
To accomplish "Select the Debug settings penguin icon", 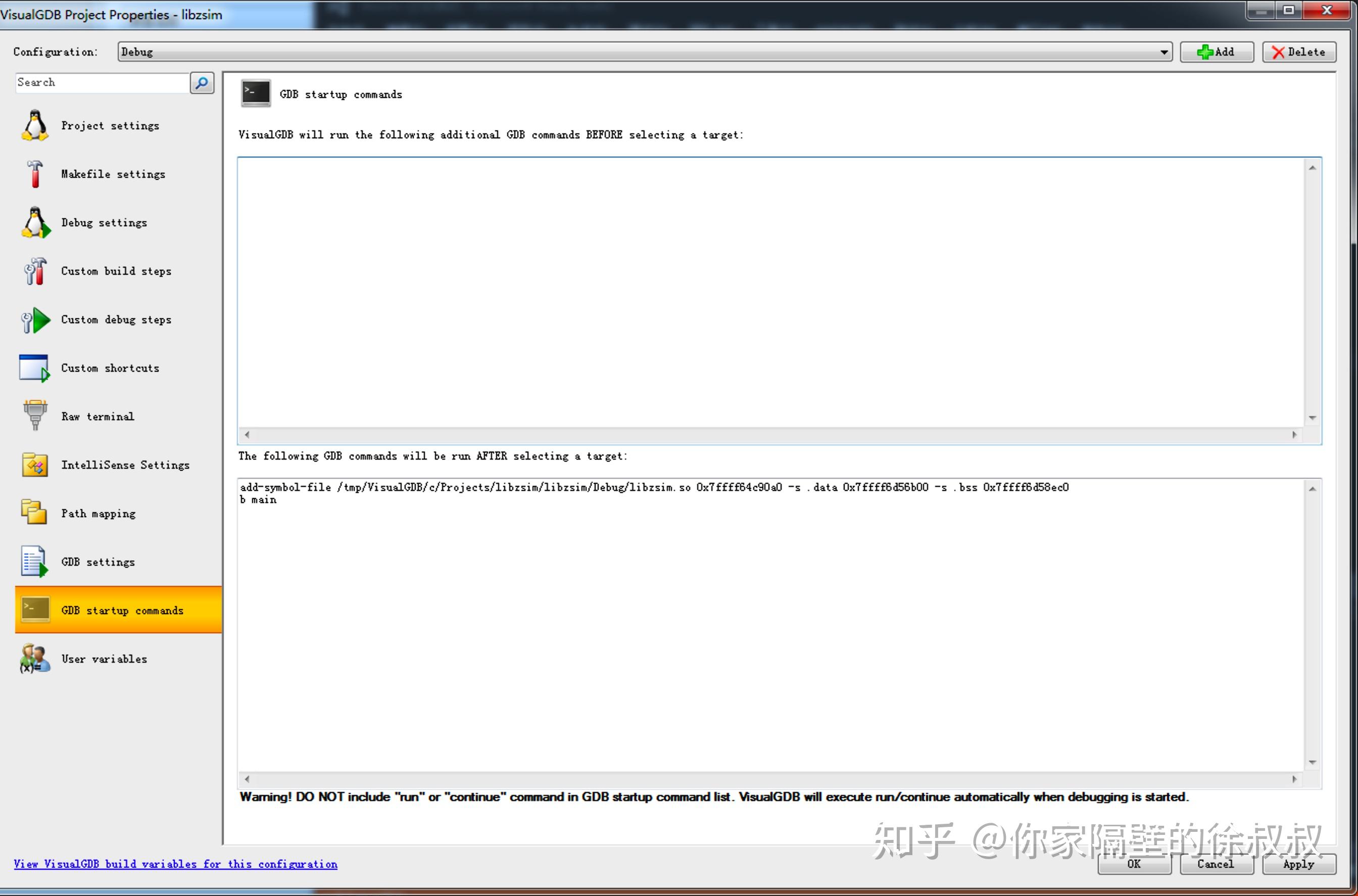I will pos(35,222).
